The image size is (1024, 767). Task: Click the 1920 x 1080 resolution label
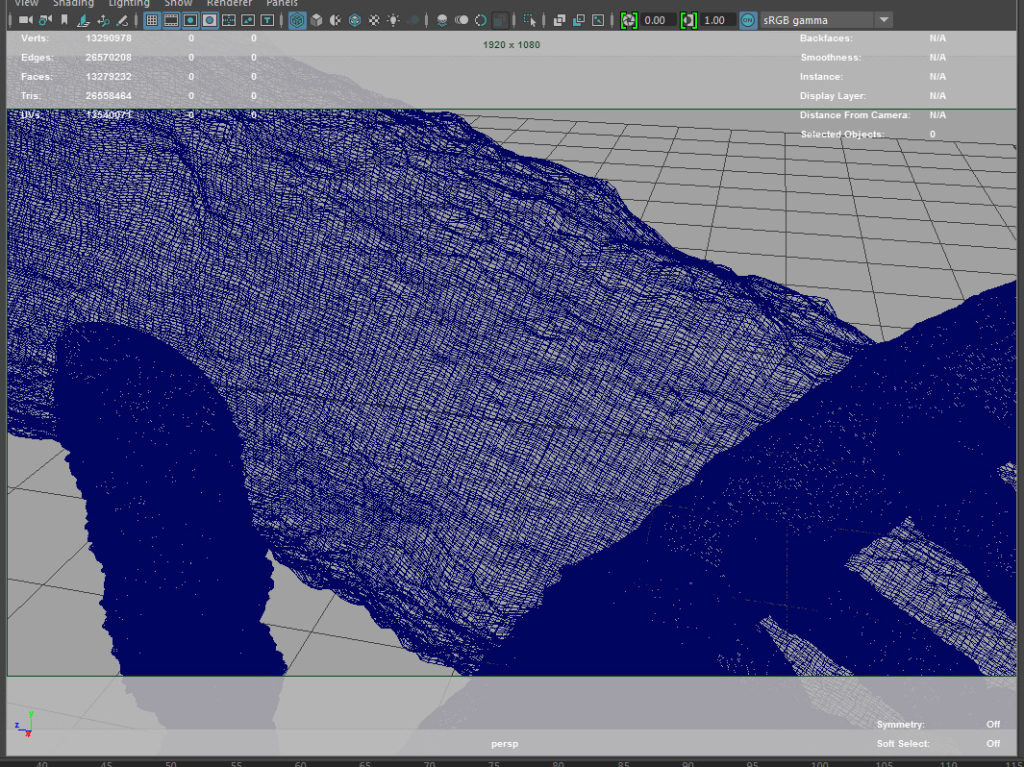(x=511, y=44)
